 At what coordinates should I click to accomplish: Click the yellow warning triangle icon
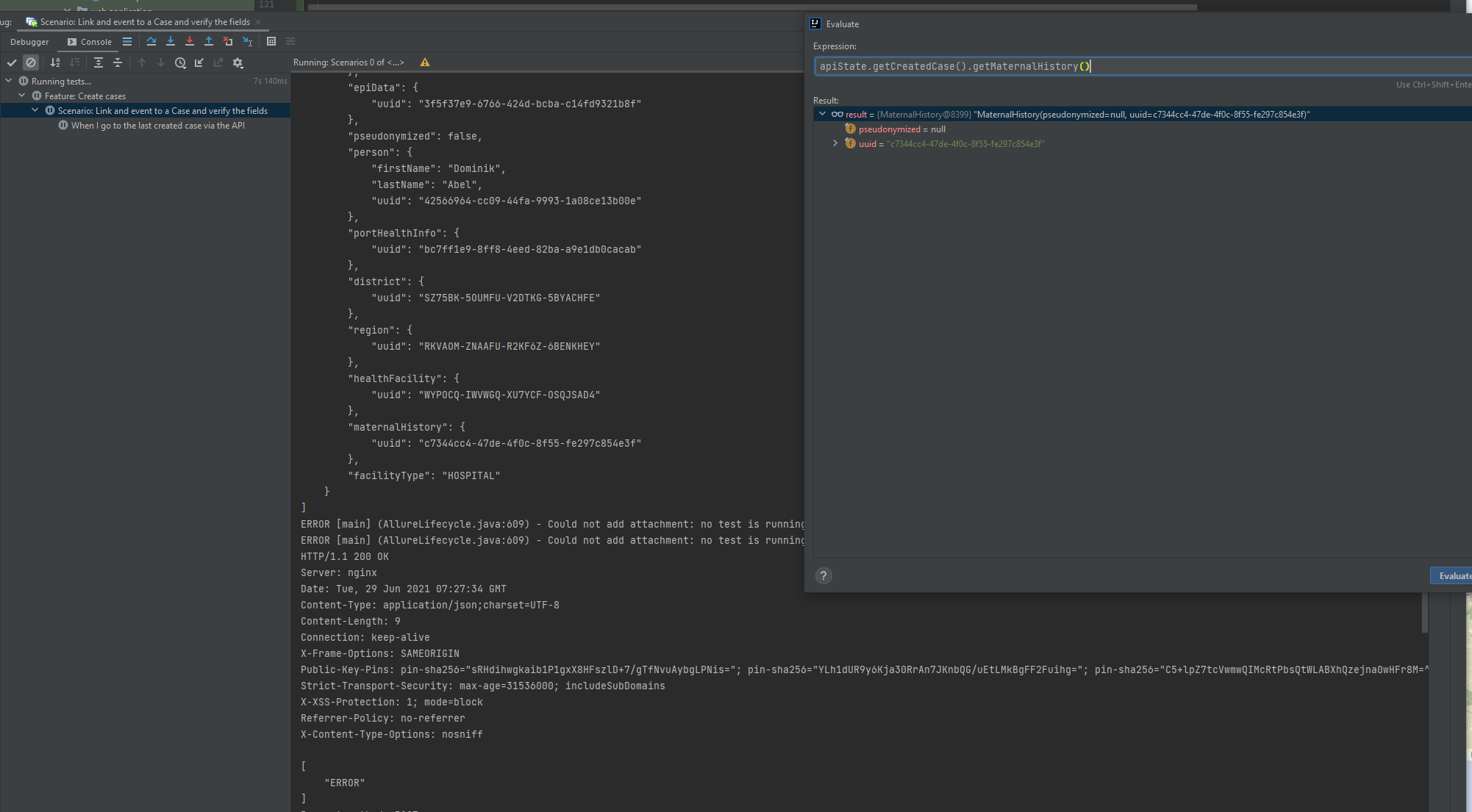(x=425, y=62)
